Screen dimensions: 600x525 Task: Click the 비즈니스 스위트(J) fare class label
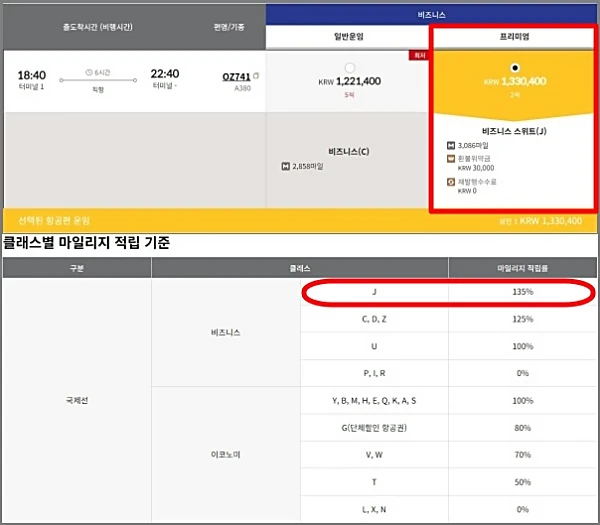[x=514, y=131]
